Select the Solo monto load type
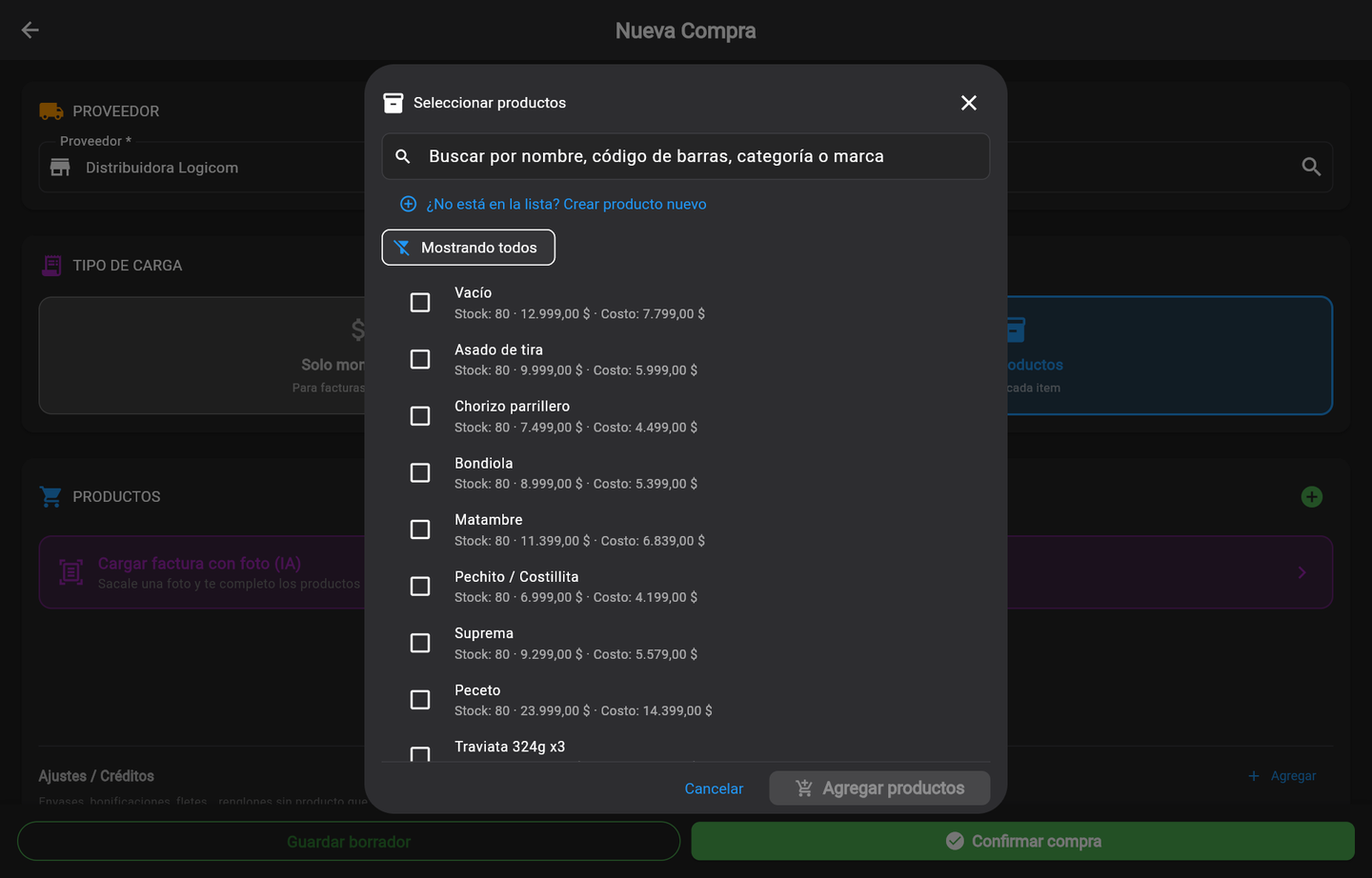 point(201,355)
